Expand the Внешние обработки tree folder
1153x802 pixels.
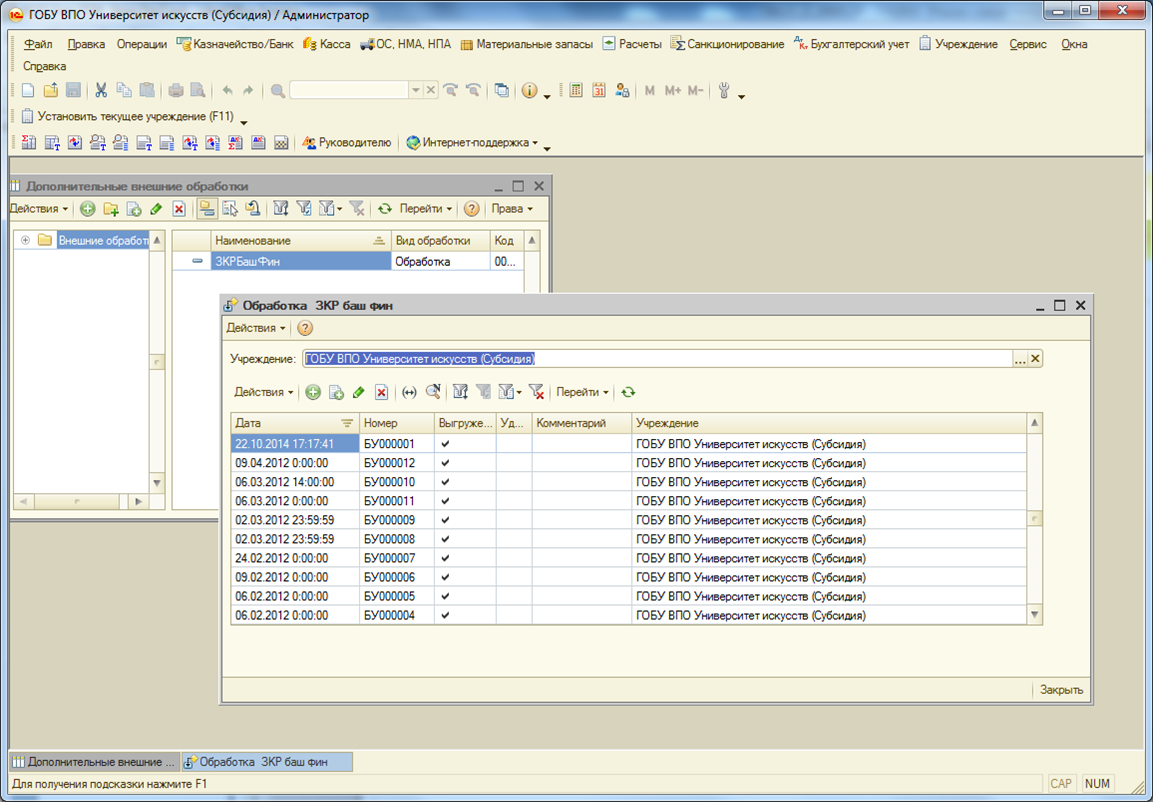click(x=25, y=240)
